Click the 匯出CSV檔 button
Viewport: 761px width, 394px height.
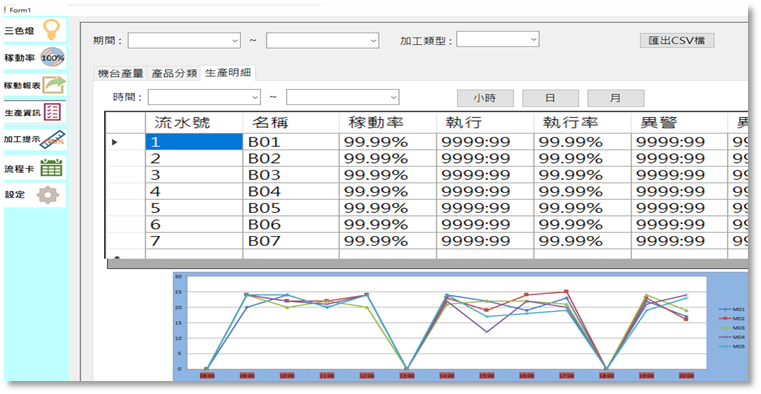coord(677,40)
